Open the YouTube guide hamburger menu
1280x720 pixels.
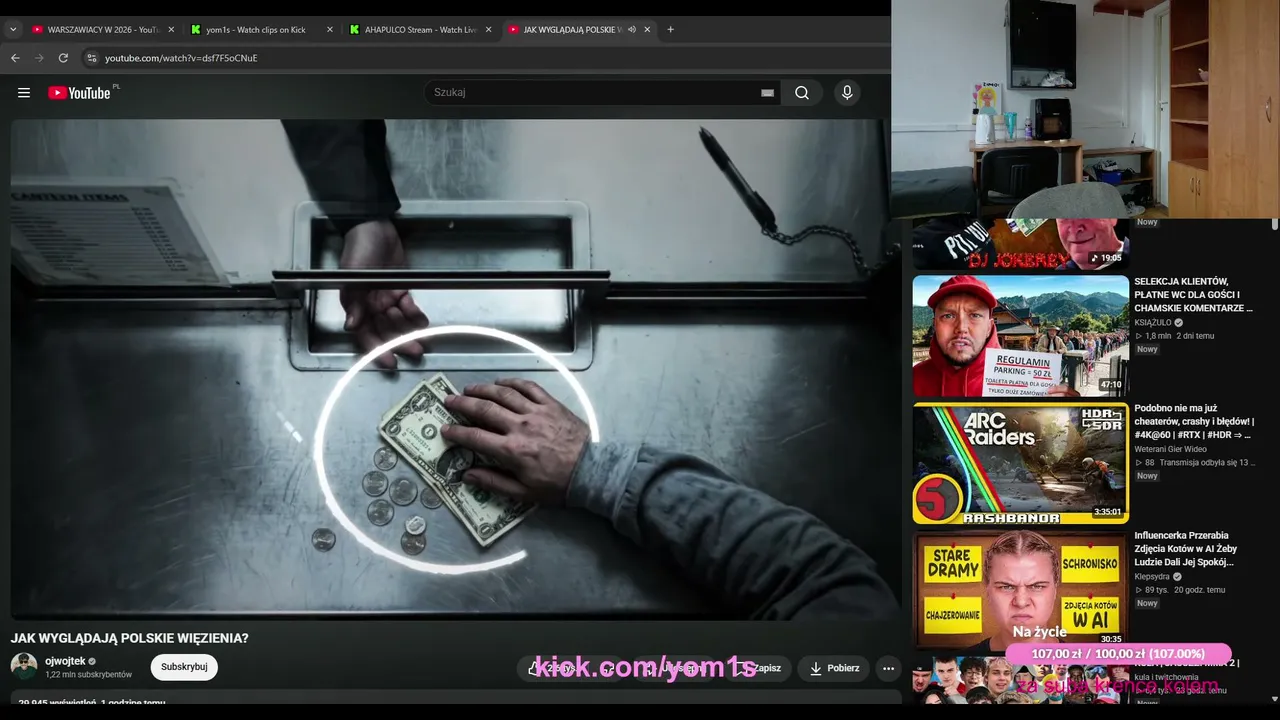(x=24, y=93)
